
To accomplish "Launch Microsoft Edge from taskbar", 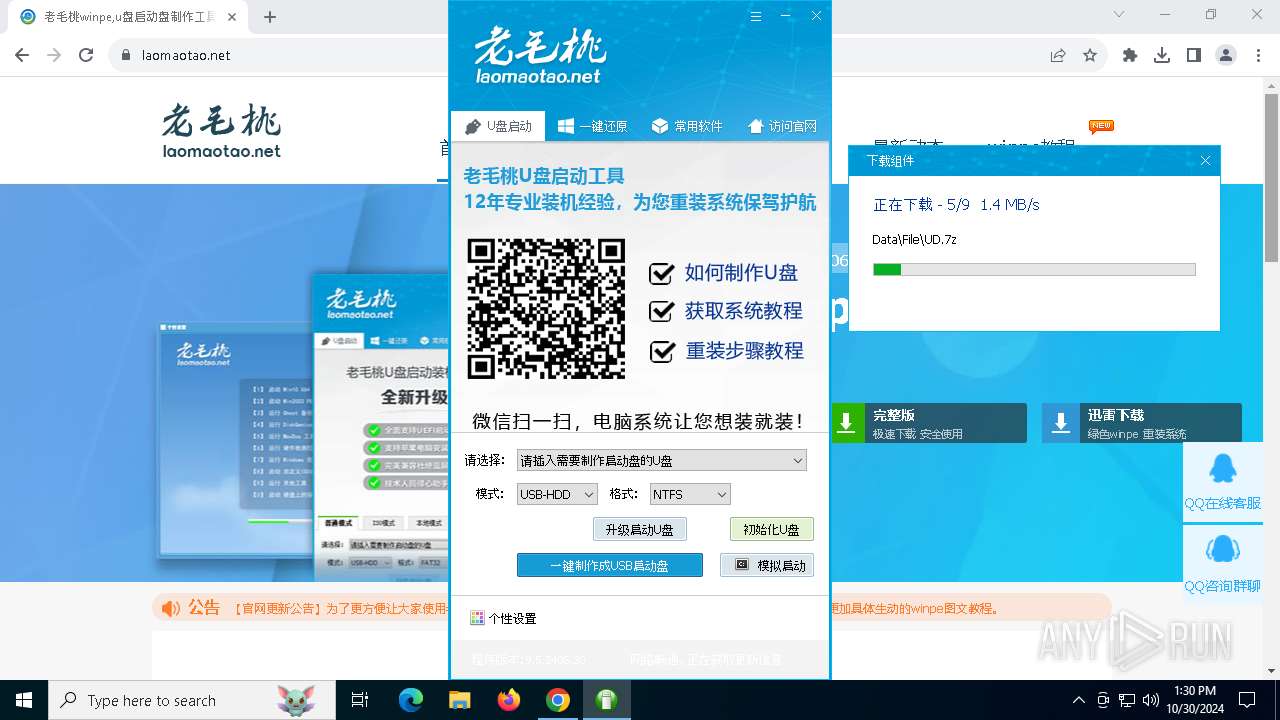I will pyautogui.click(x=411, y=700).
